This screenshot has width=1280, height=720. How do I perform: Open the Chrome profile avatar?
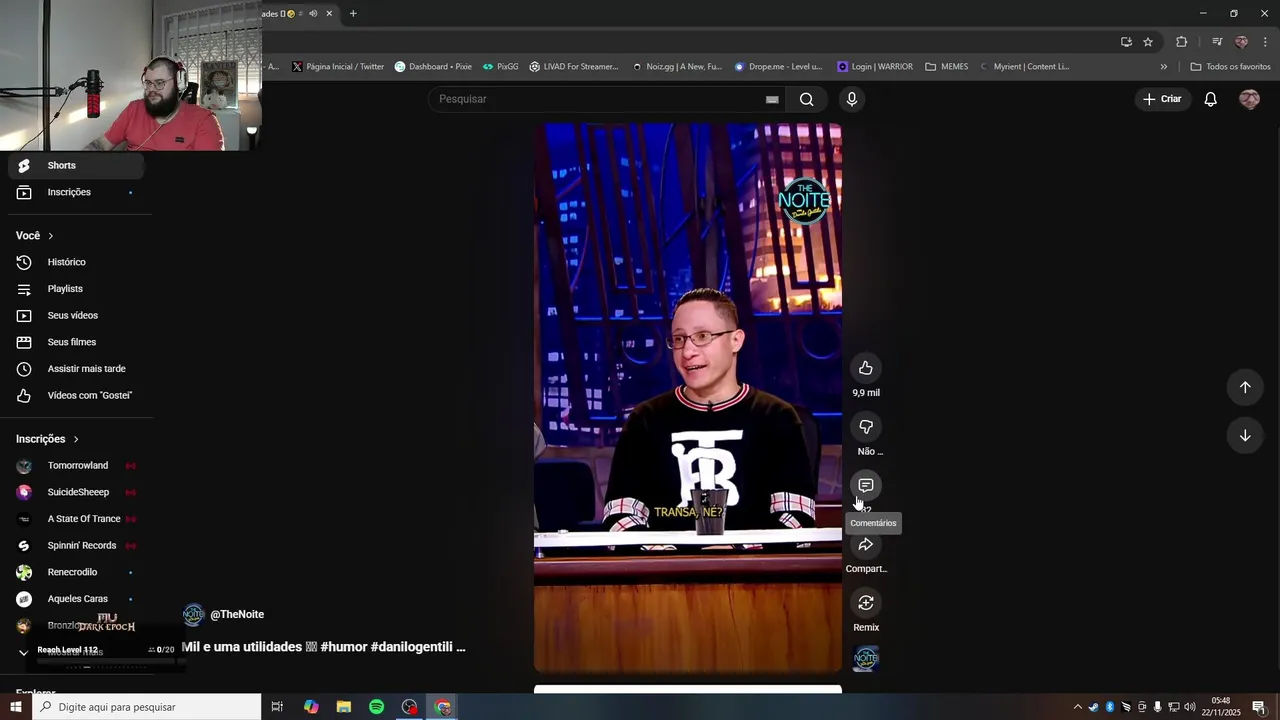(x=1241, y=42)
